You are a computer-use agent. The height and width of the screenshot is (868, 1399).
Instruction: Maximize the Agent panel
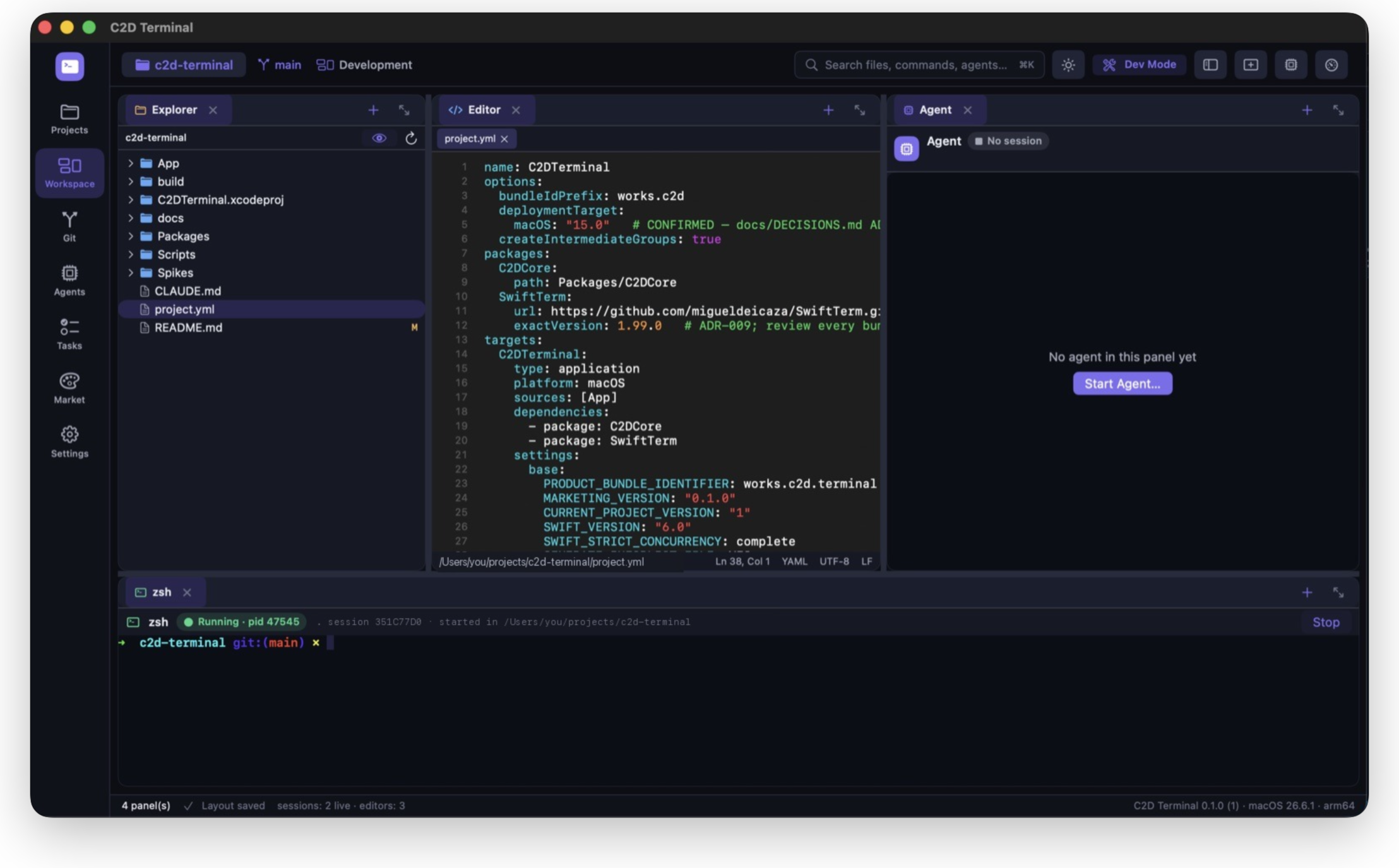pos(1338,110)
